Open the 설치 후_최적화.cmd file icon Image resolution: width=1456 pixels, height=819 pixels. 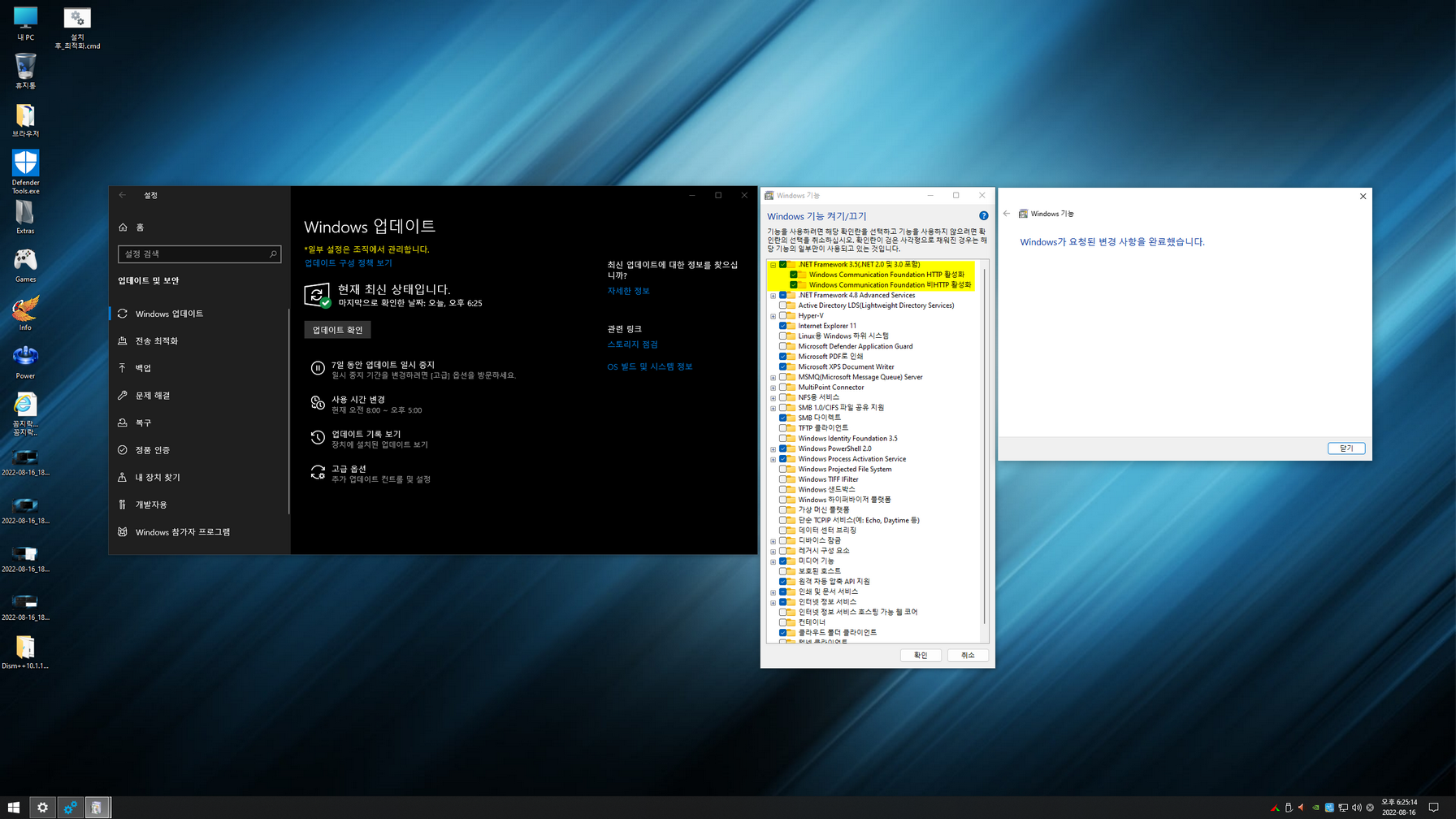click(x=77, y=28)
